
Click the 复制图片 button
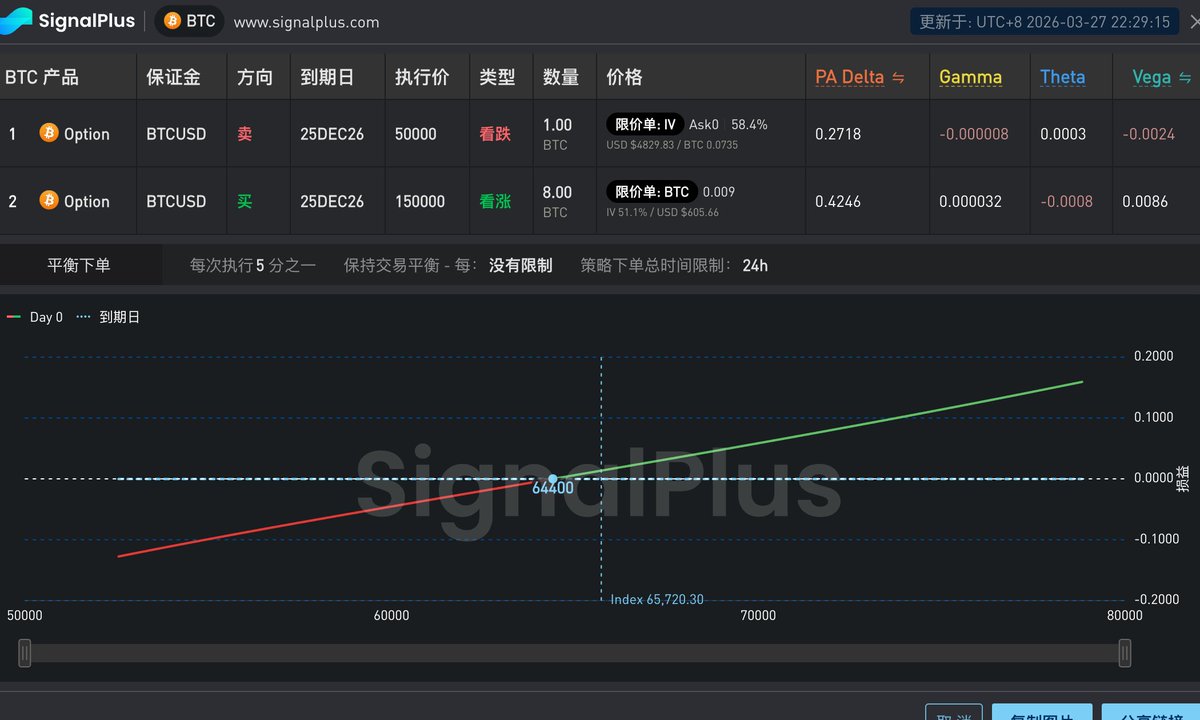point(1042,712)
